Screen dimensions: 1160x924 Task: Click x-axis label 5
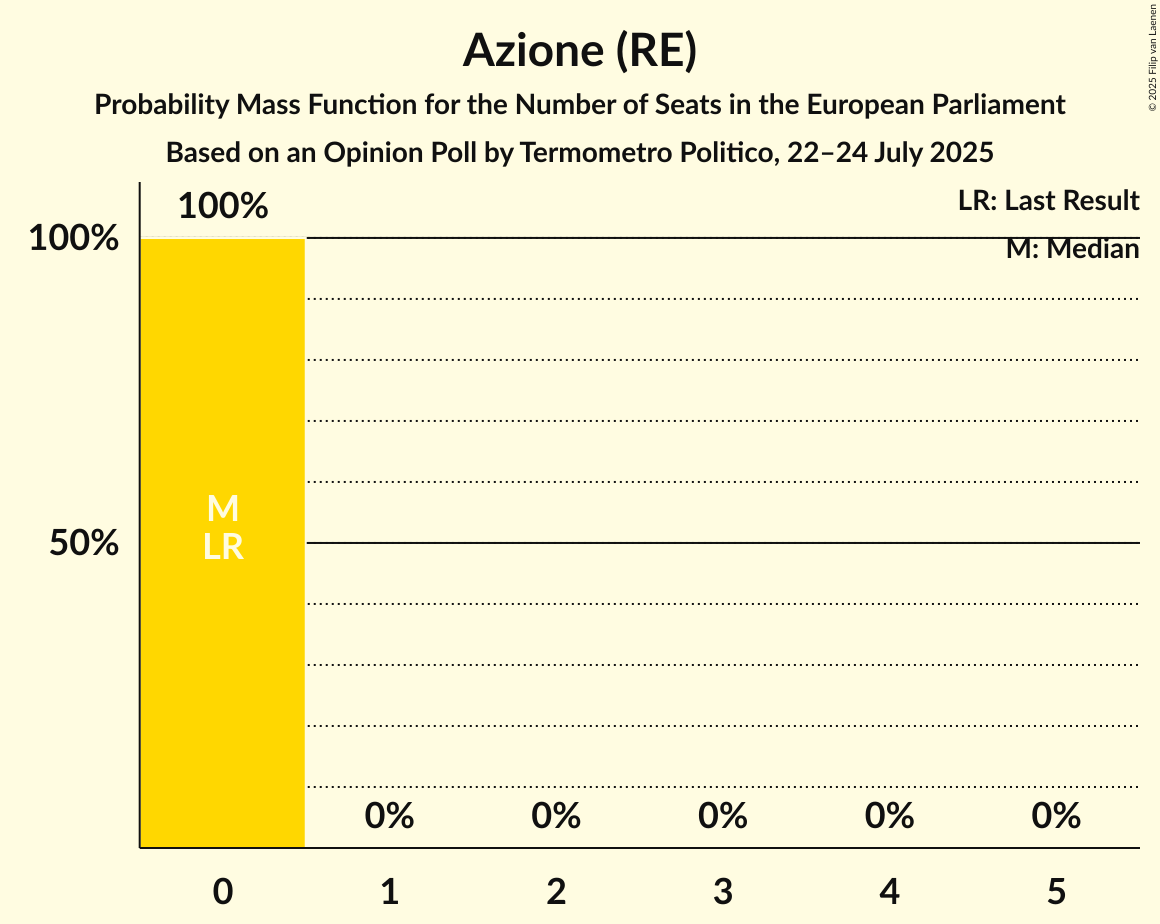[1056, 891]
